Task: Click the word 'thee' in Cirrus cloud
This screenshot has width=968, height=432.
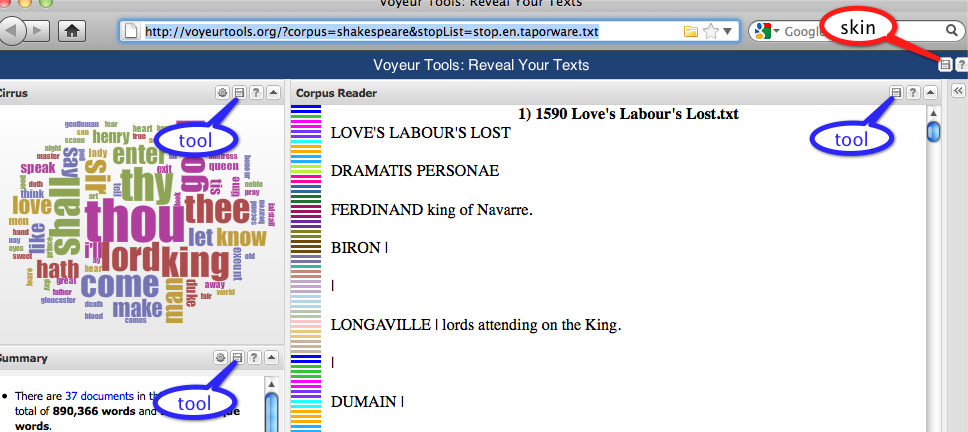Action: (217, 209)
